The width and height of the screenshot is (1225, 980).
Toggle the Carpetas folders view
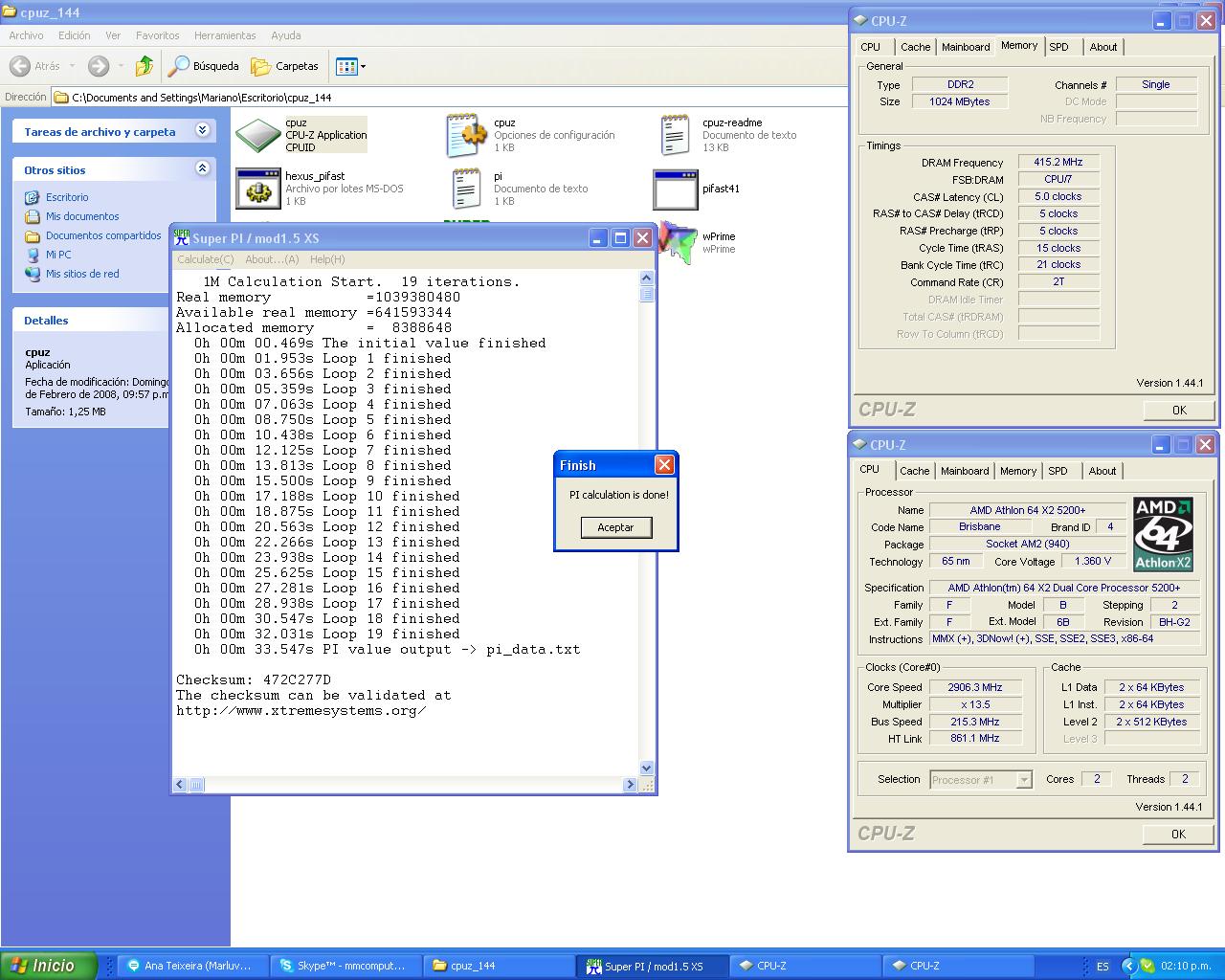pyautogui.click(x=284, y=66)
